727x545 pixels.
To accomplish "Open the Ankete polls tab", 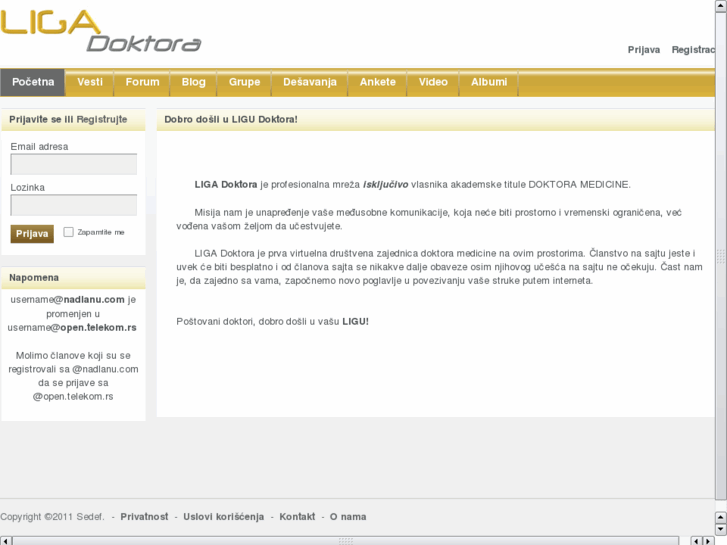I will 378,82.
